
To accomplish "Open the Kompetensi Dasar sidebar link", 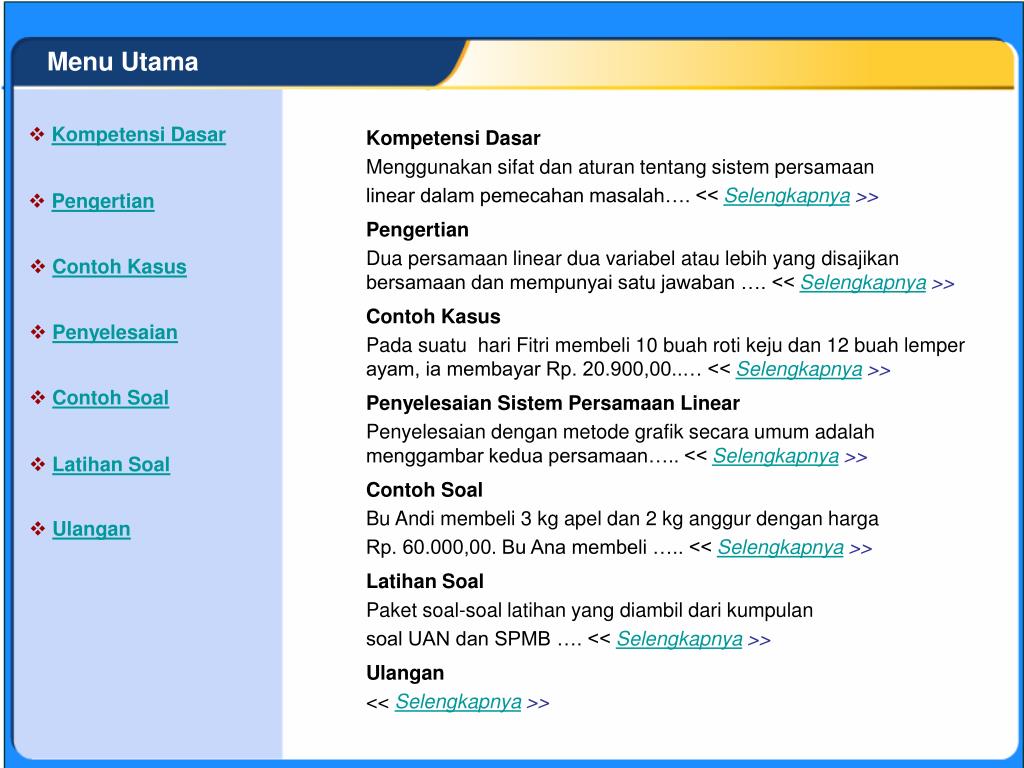I will pyautogui.click(x=138, y=135).
